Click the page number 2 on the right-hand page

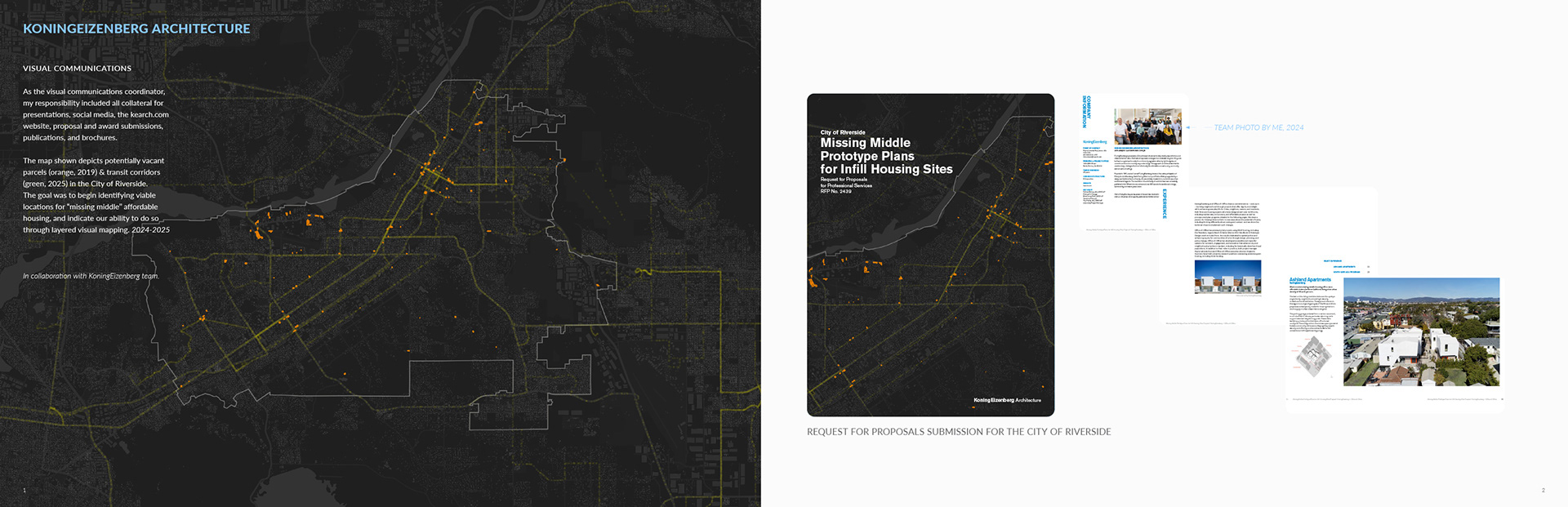point(1543,490)
